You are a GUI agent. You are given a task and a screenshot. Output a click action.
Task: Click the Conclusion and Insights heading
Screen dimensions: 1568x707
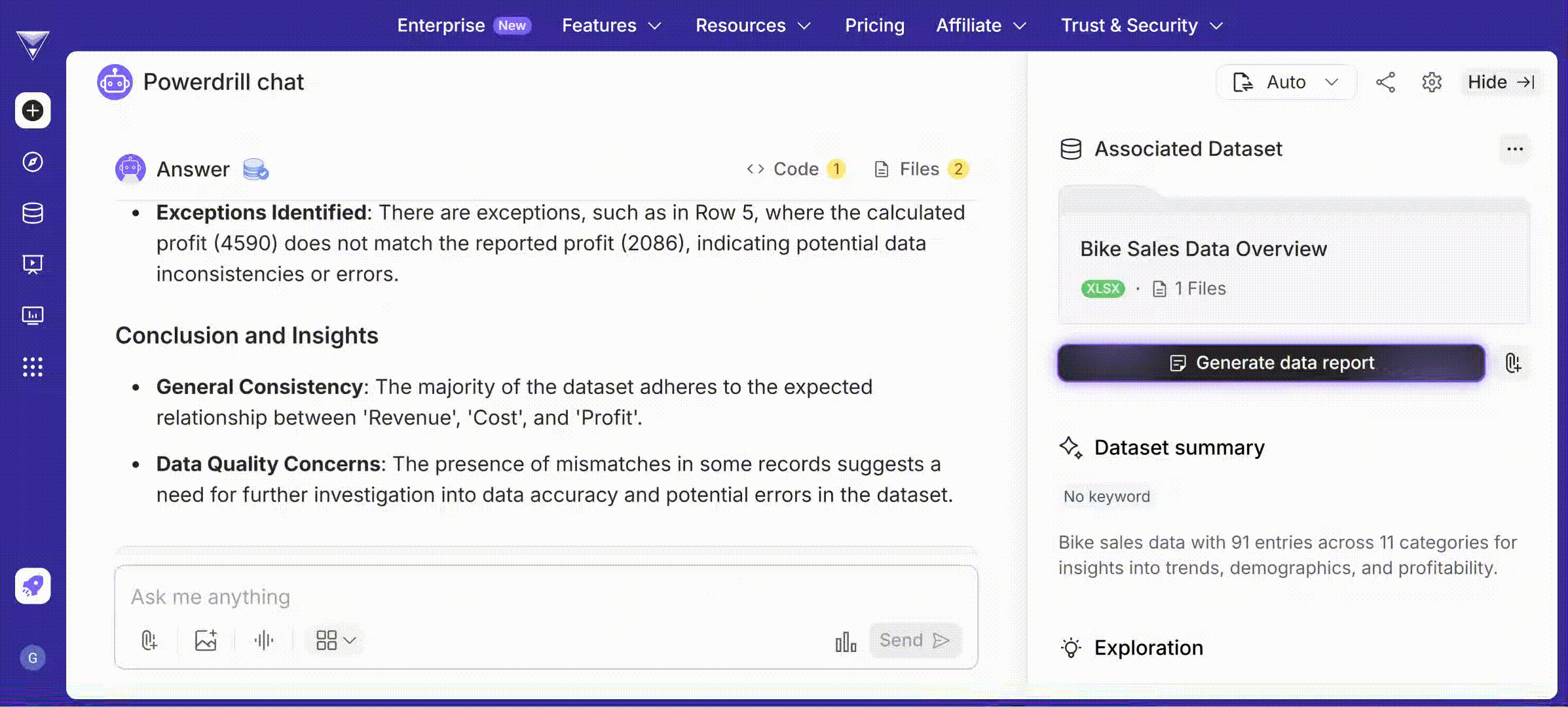click(x=247, y=336)
